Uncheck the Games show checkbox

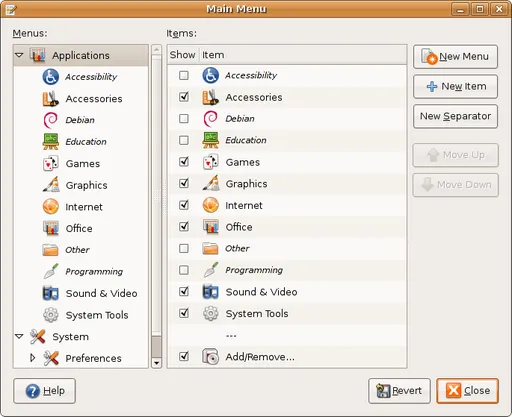[184, 162]
